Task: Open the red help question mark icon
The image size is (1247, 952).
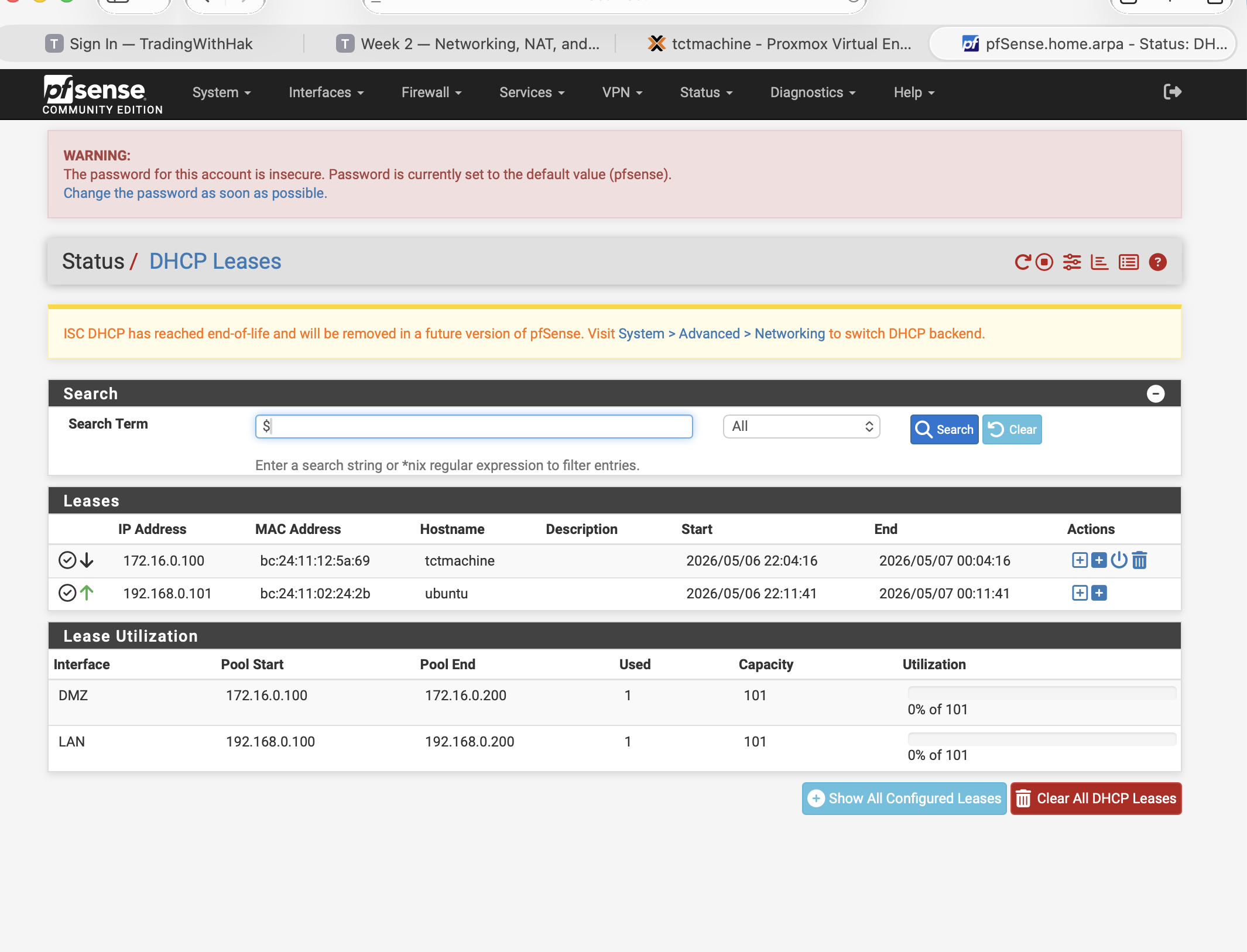Action: (1157, 262)
